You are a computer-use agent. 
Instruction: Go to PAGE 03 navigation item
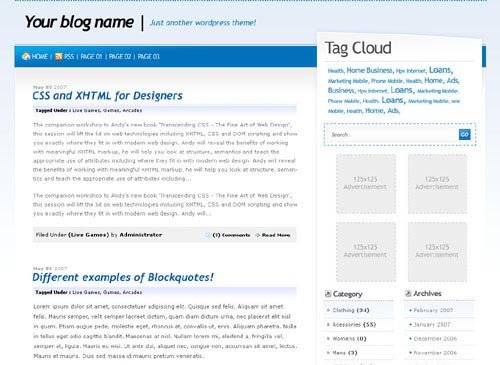[x=149, y=56]
